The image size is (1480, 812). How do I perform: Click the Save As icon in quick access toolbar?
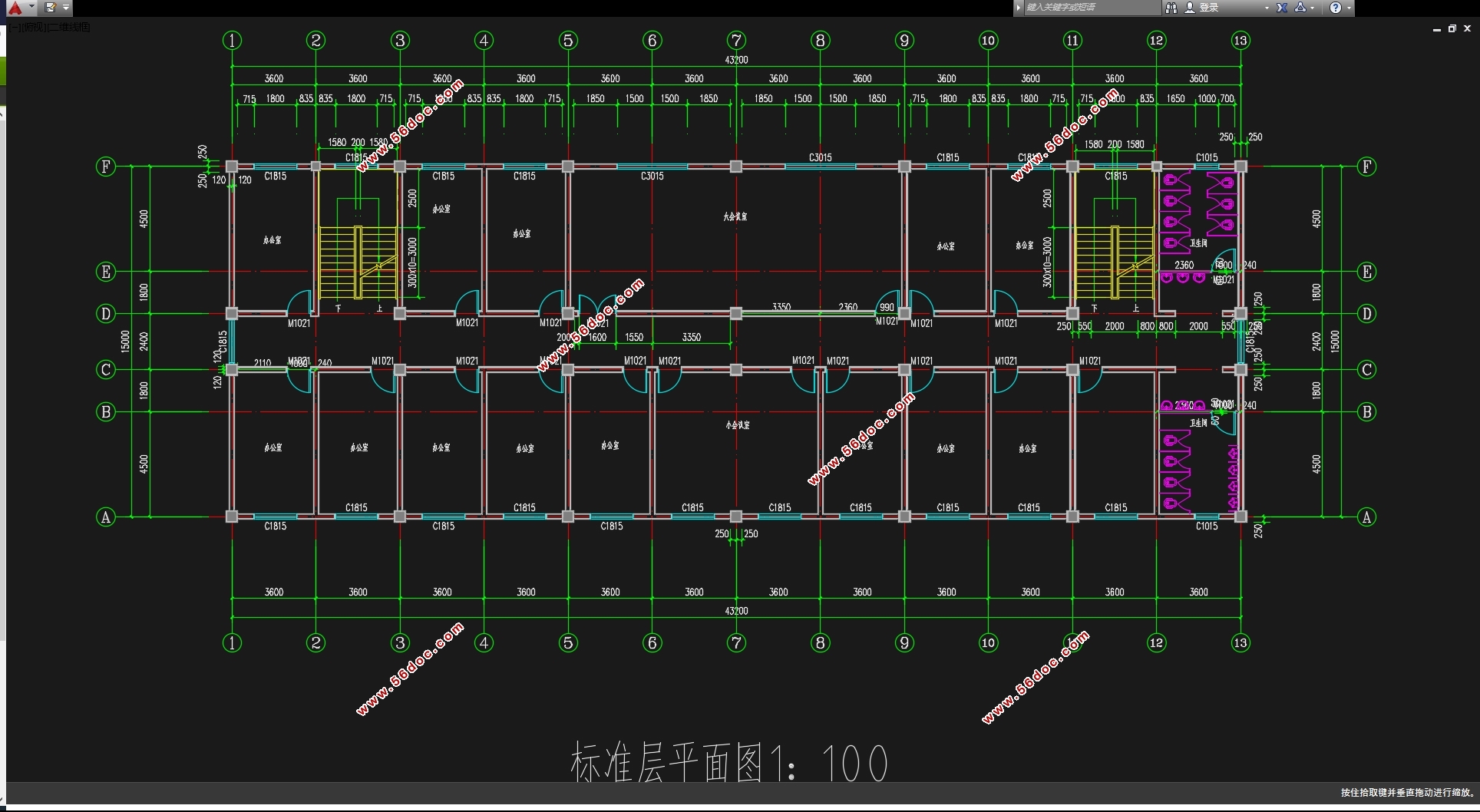tap(51, 8)
